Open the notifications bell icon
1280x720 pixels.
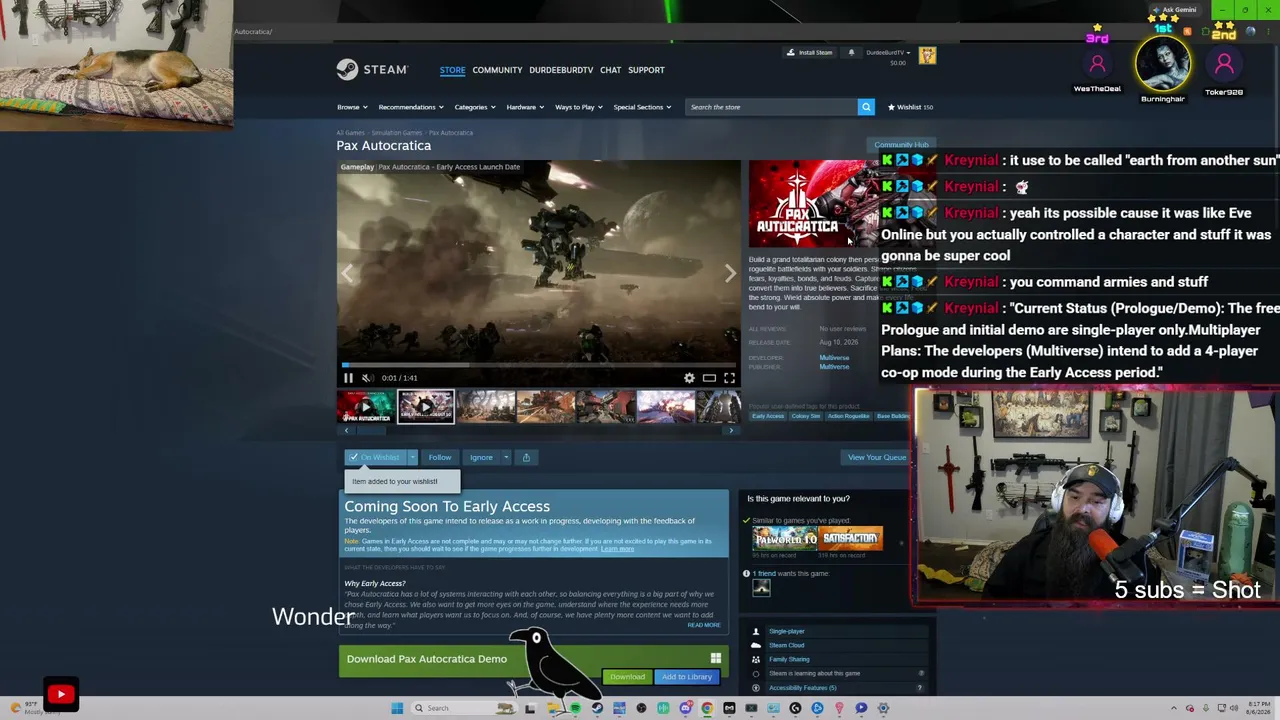tap(851, 52)
